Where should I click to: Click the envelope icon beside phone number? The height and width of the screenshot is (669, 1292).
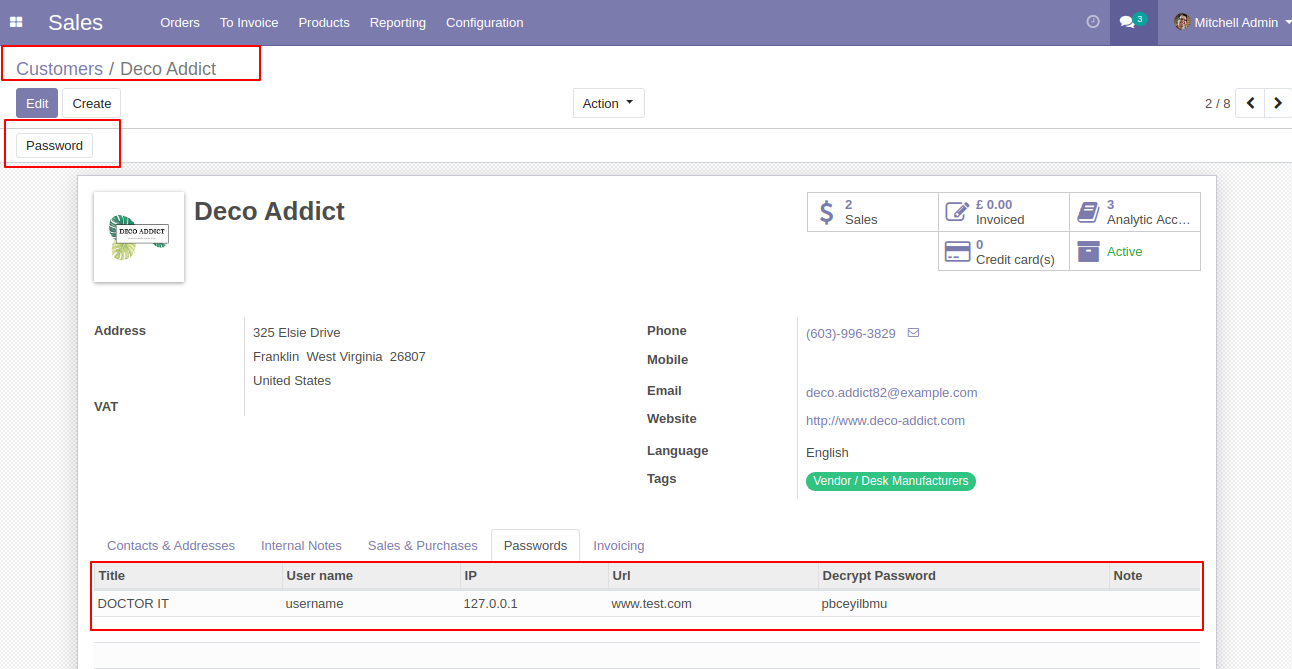pyautogui.click(x=913, y=333)
